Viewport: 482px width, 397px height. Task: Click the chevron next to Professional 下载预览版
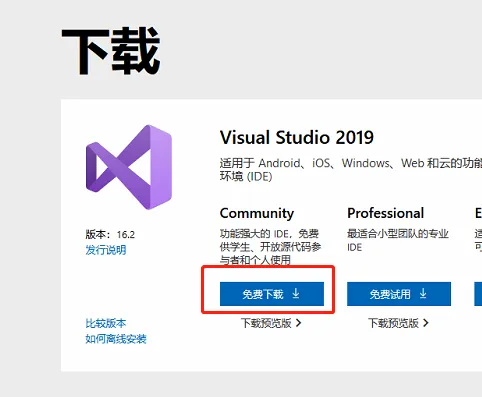pos(426,323)
